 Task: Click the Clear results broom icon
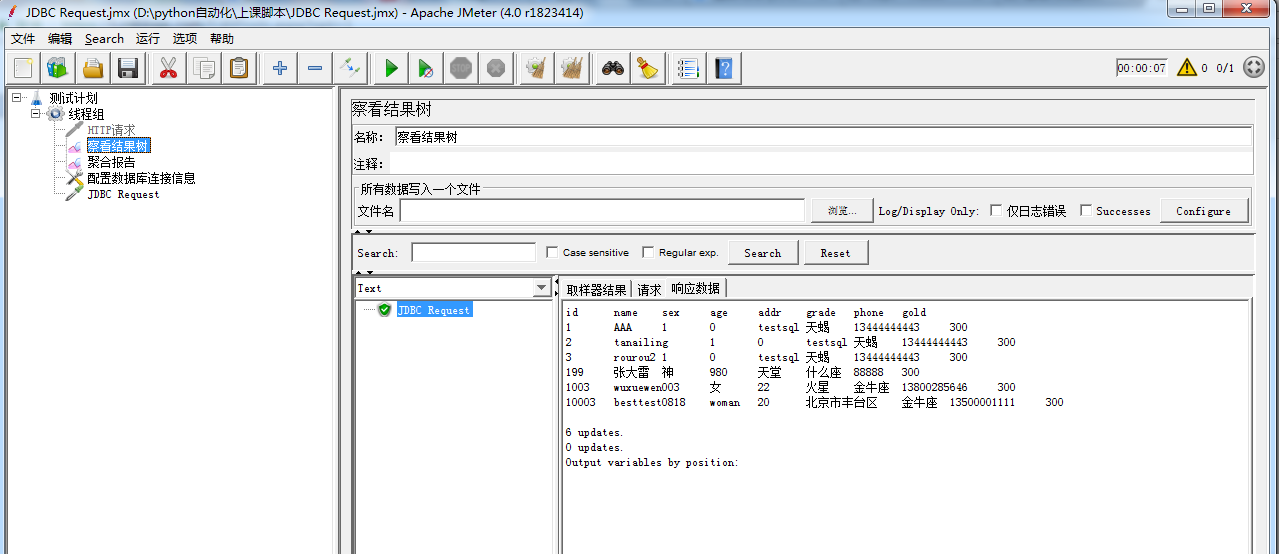537,68
